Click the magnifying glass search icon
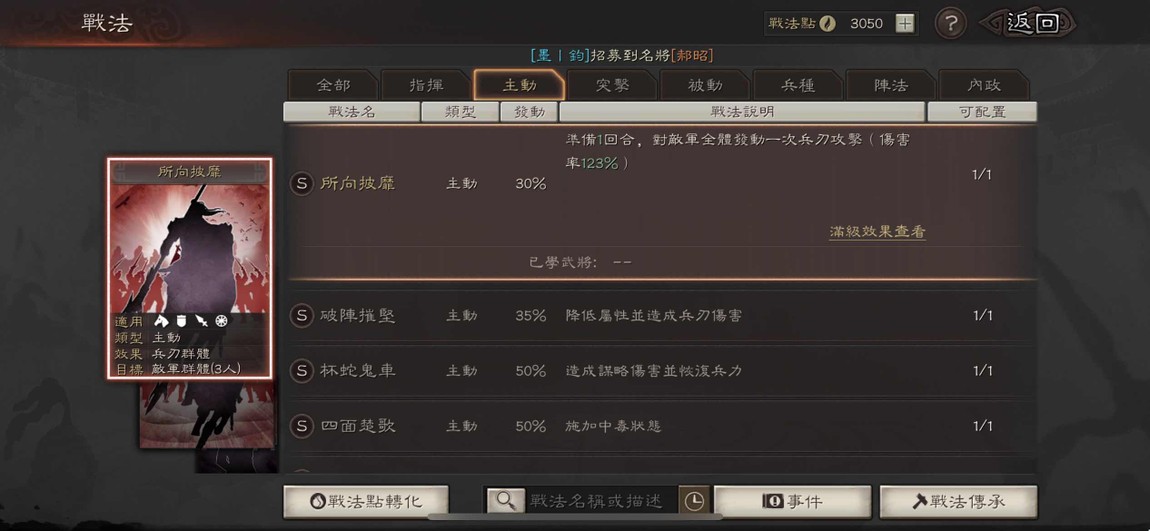This screenshot has height=531, width=1150. [505, 500]
